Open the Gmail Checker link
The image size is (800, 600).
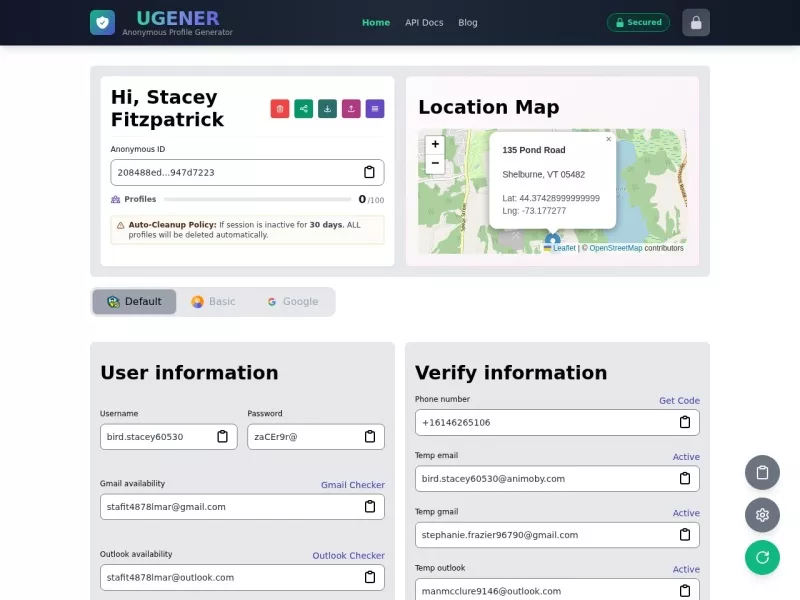pyautogui.click(x=353, y=485)
